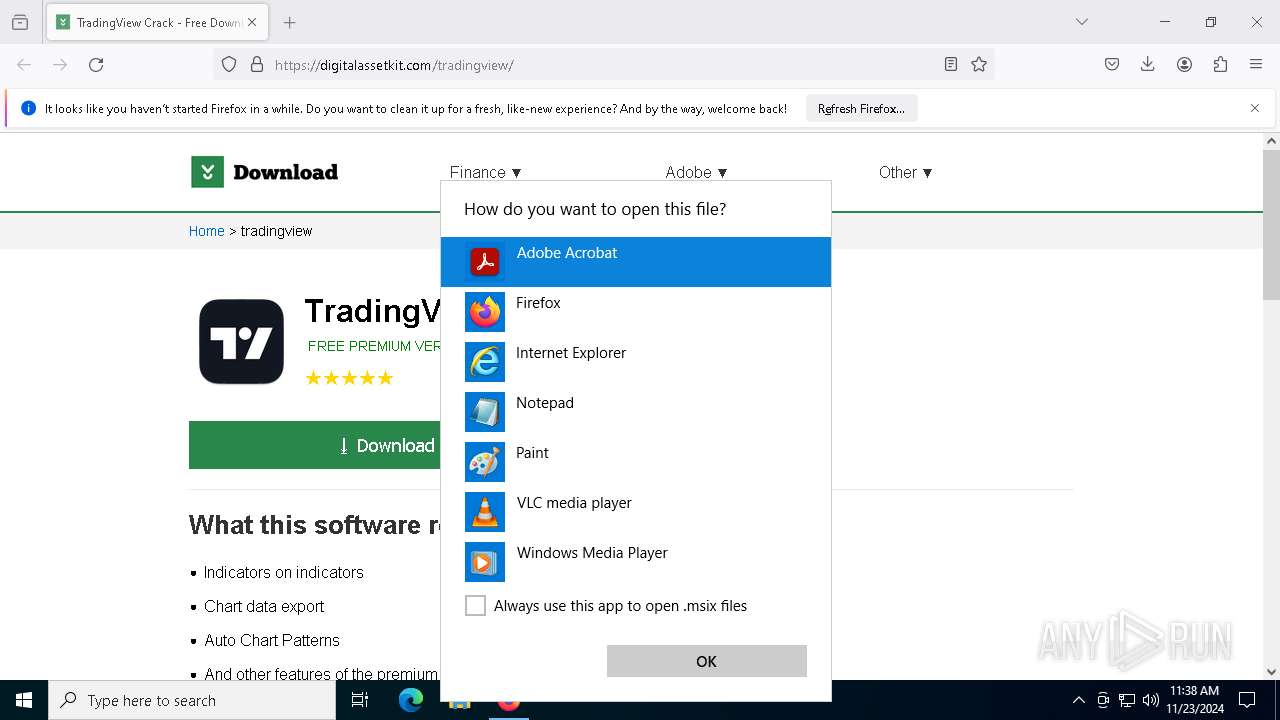
Task: Expand the list all tabs dropdown
Action: [1082, 22]
